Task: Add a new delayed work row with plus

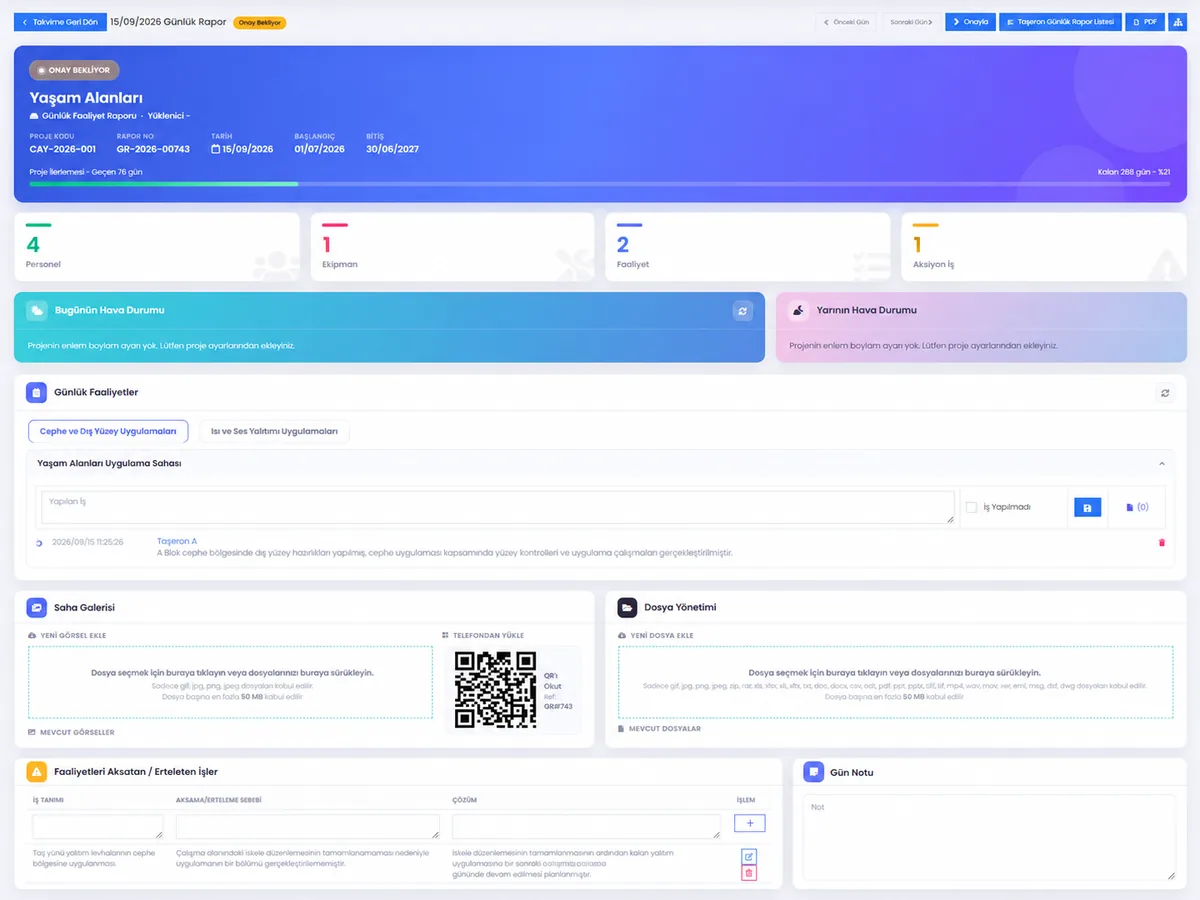Action: 750,823
